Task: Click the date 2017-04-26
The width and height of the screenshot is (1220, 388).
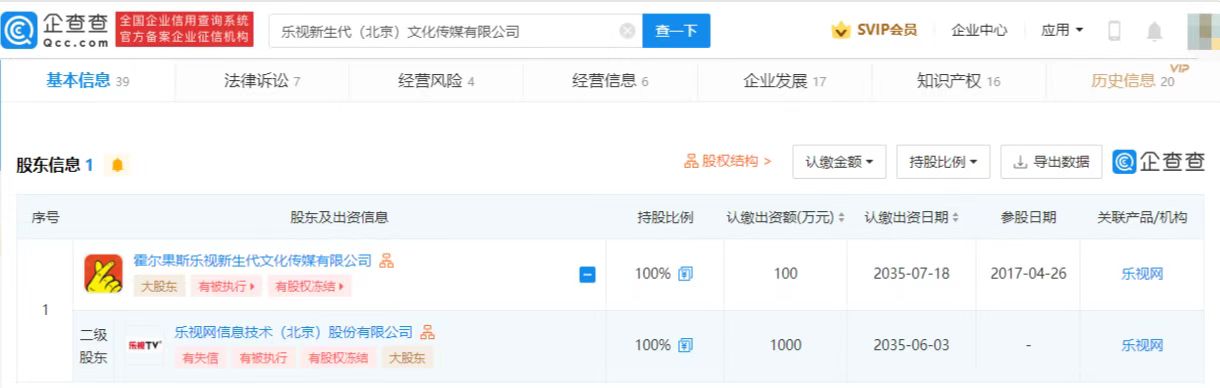Action: [1028, 274]
